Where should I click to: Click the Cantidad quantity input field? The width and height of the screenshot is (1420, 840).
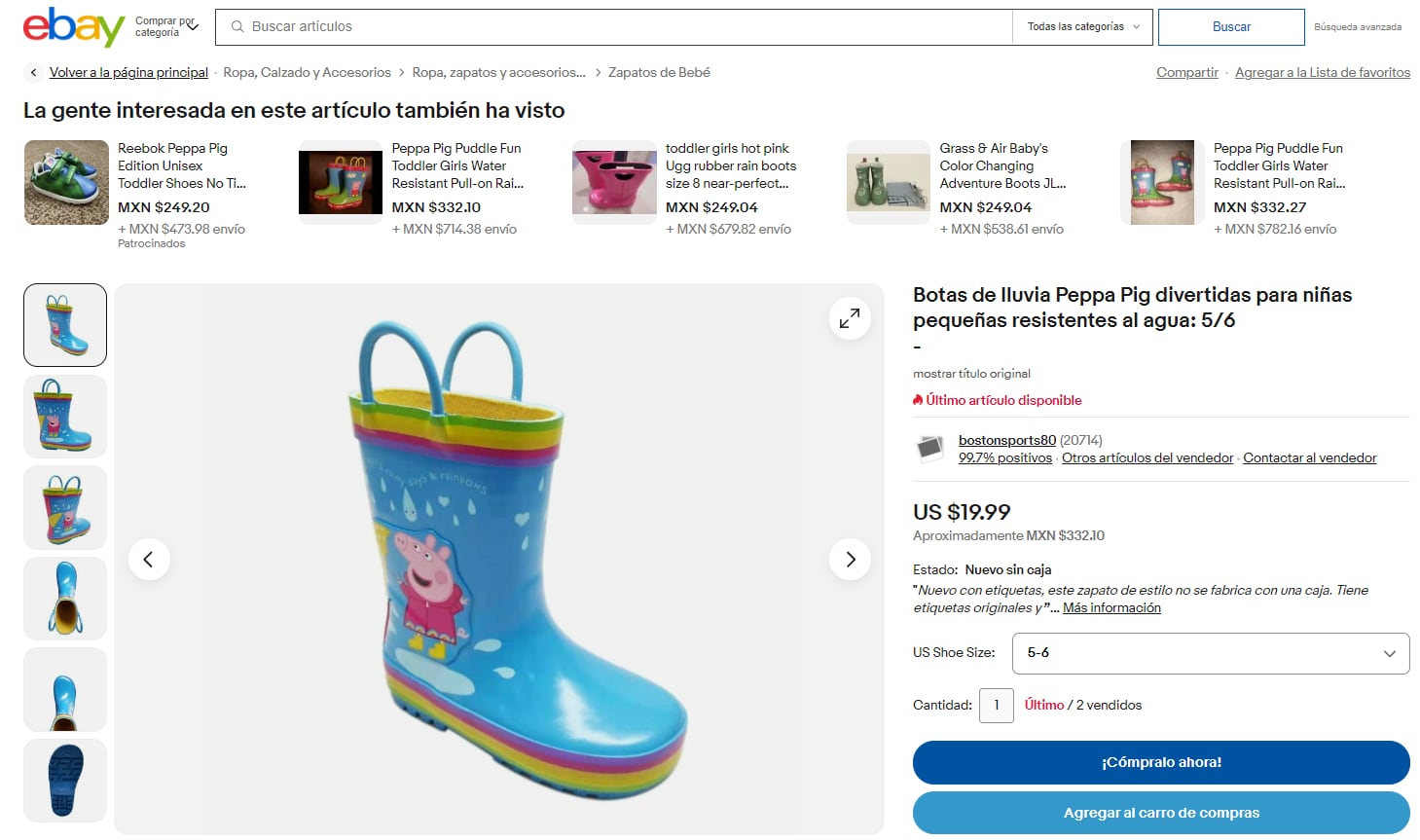[x=996, y=705]
